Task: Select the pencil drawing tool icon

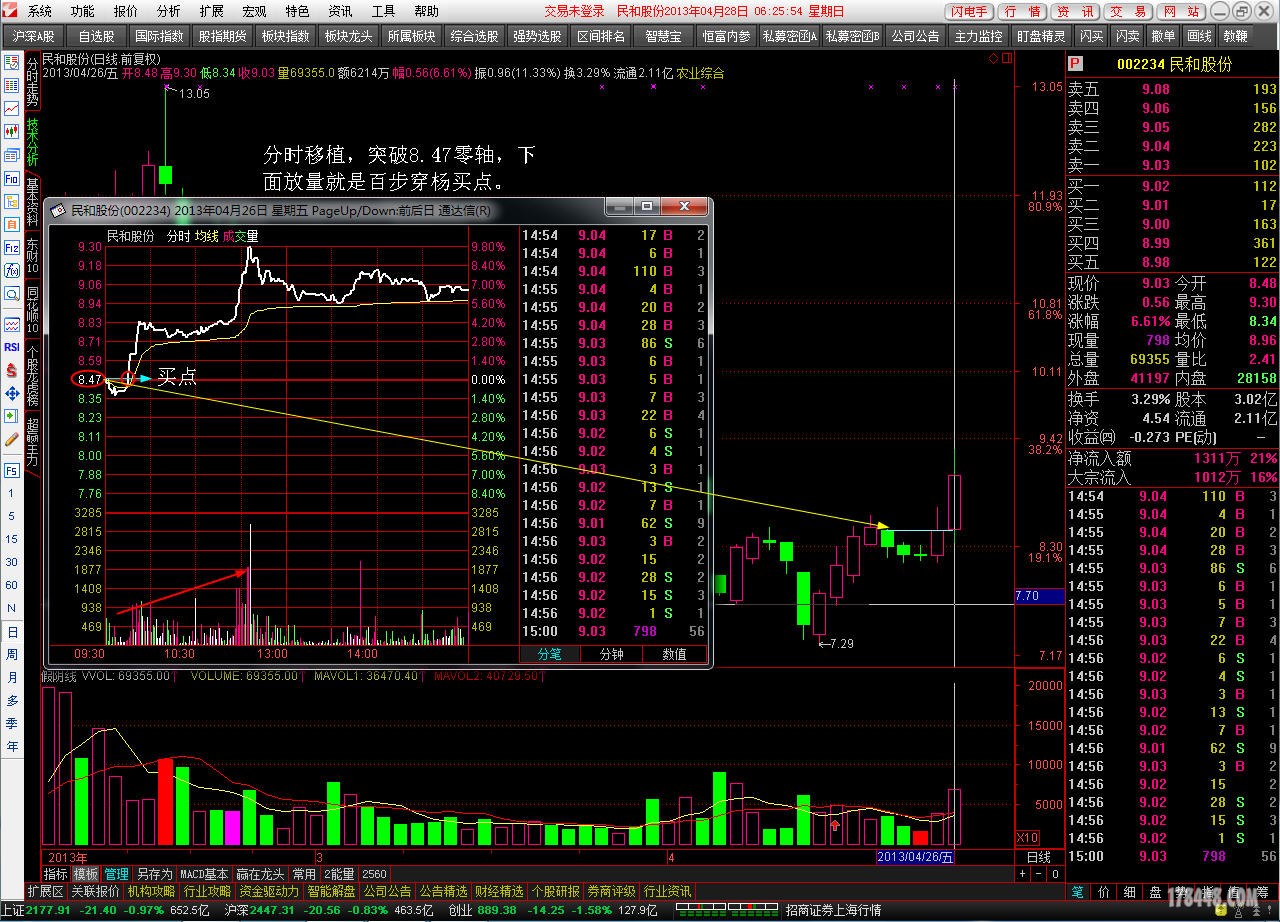Action: click(x=12, y=439)
